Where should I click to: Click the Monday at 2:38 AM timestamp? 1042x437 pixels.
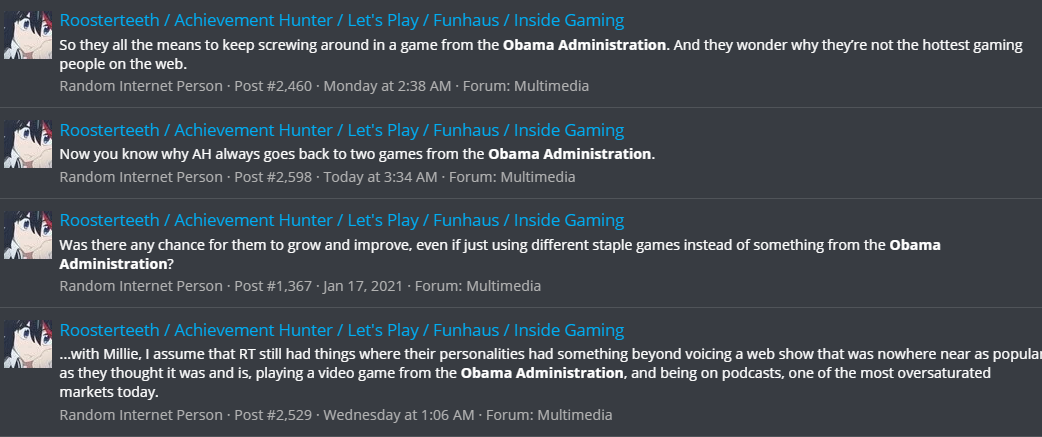point(387,86)
